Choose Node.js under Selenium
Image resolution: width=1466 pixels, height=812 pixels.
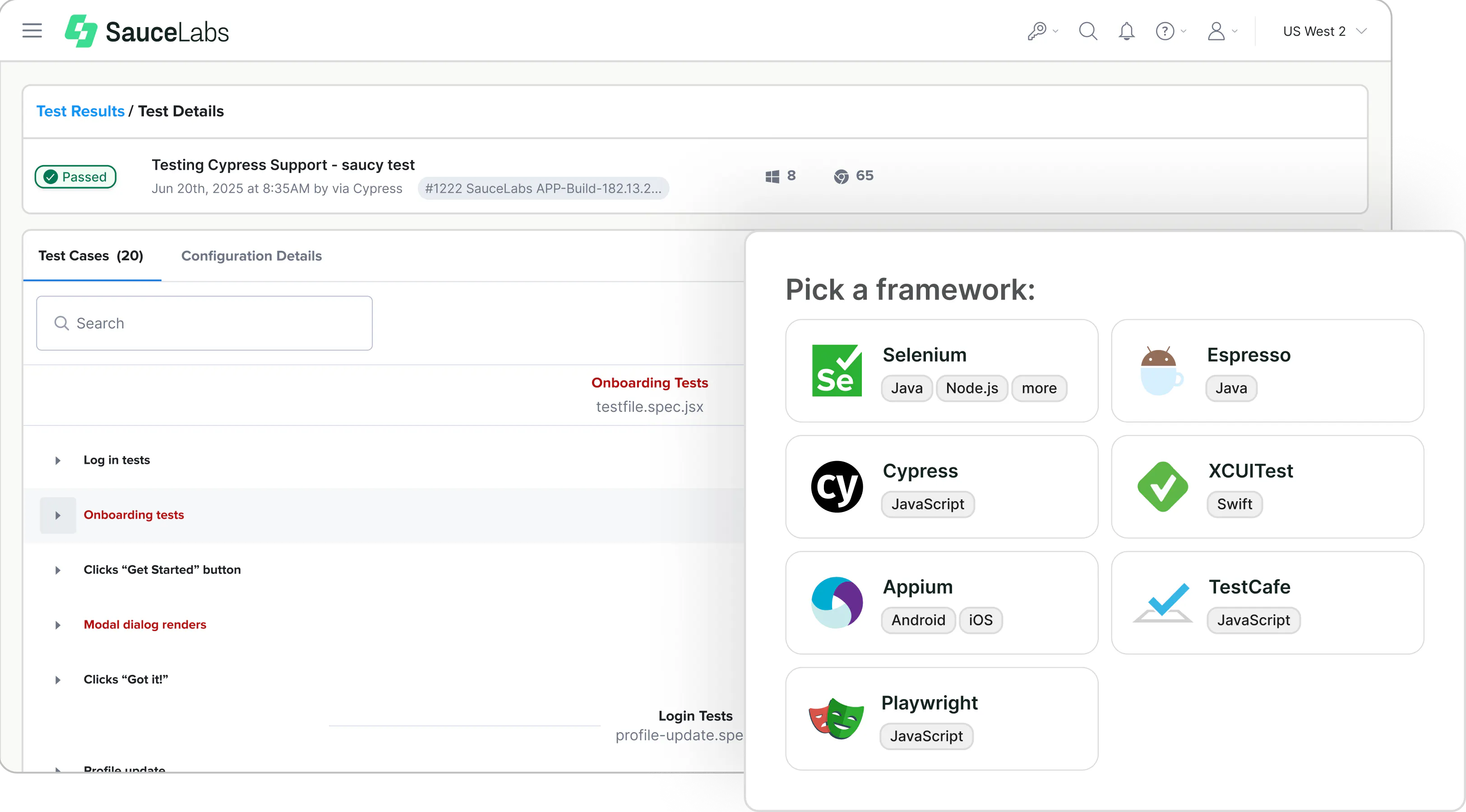coord(972,389)
